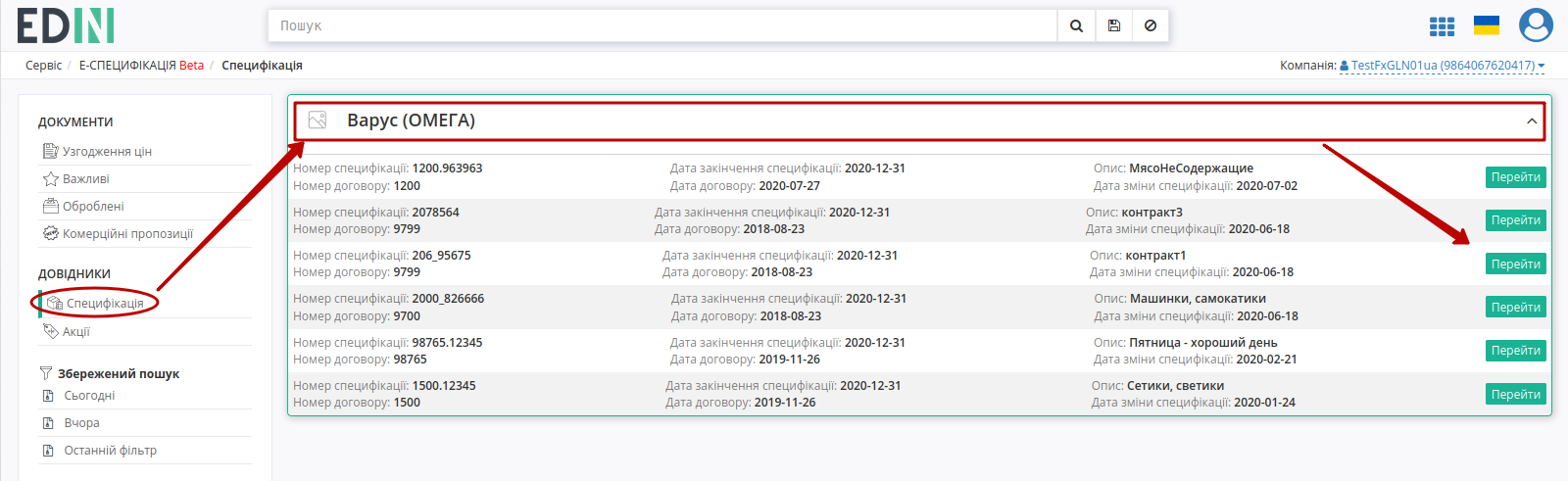Viewport: 1568px width, 481px height.
Task: Click the Варус company image placeholder
Action: tap(318, 120)
